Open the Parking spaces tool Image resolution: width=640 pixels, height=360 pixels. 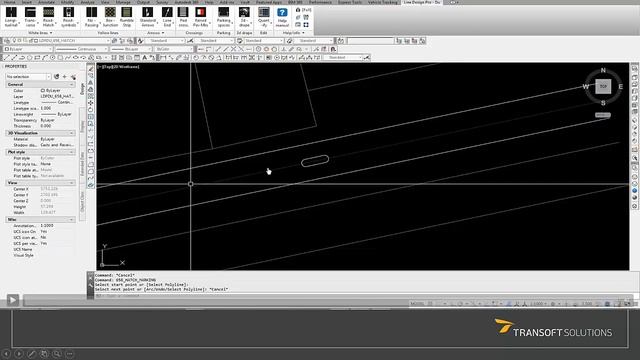223,17
